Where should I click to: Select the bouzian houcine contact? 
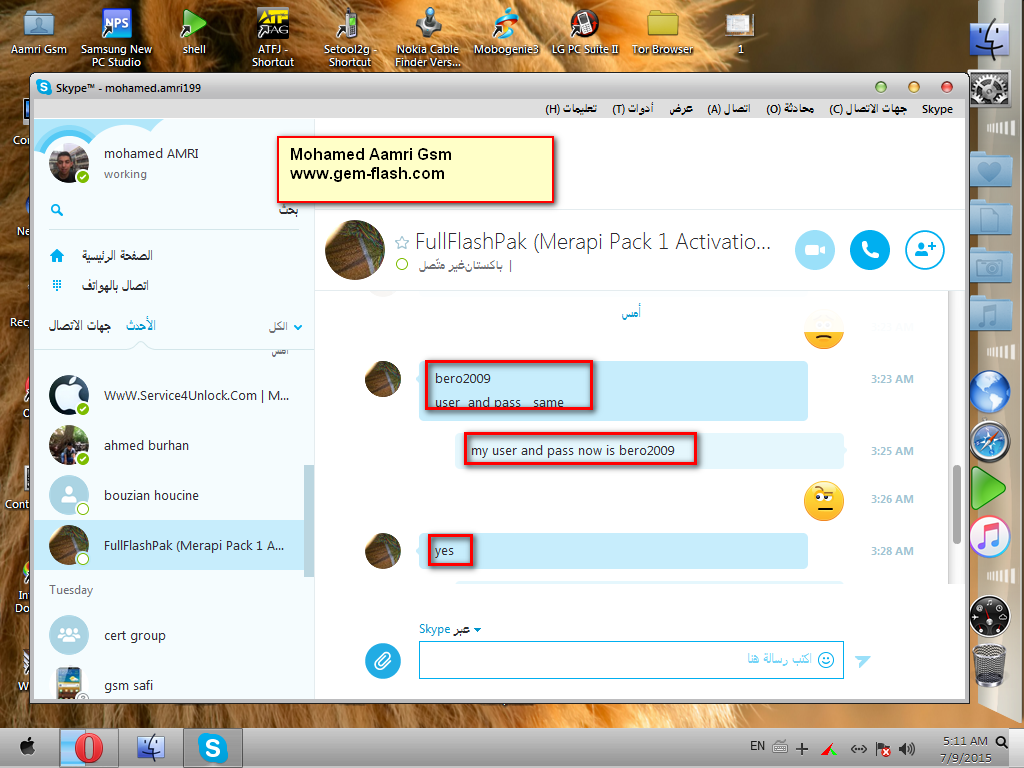click(169, 496)
